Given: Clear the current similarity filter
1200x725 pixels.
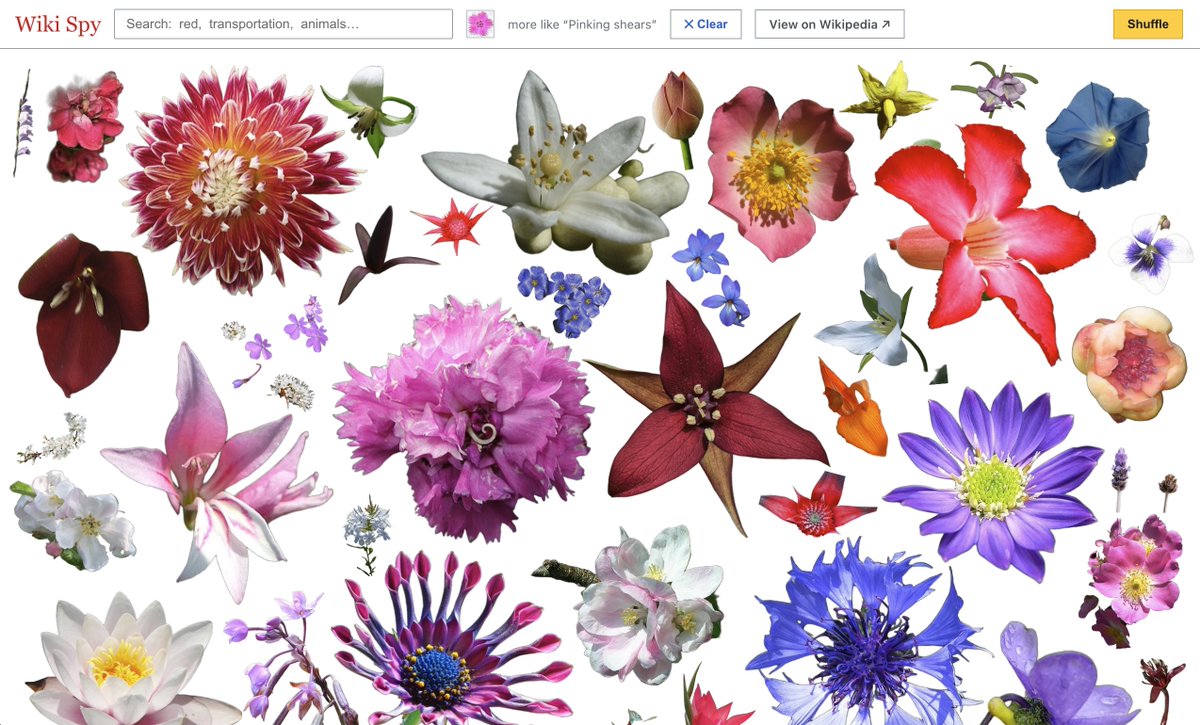Looking at the screenshot, I should 706,24.
